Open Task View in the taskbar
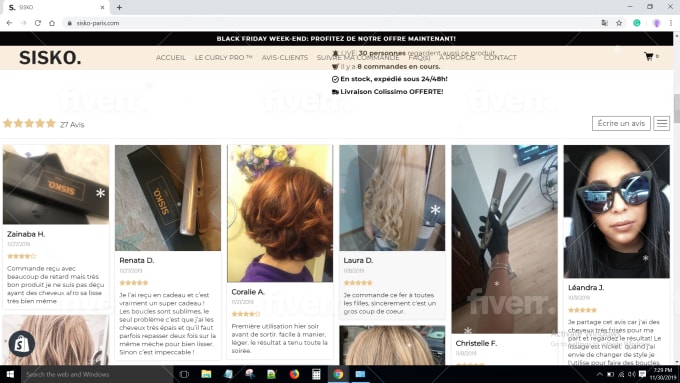Screen dimensions: 680x383 tap(184, 374)
